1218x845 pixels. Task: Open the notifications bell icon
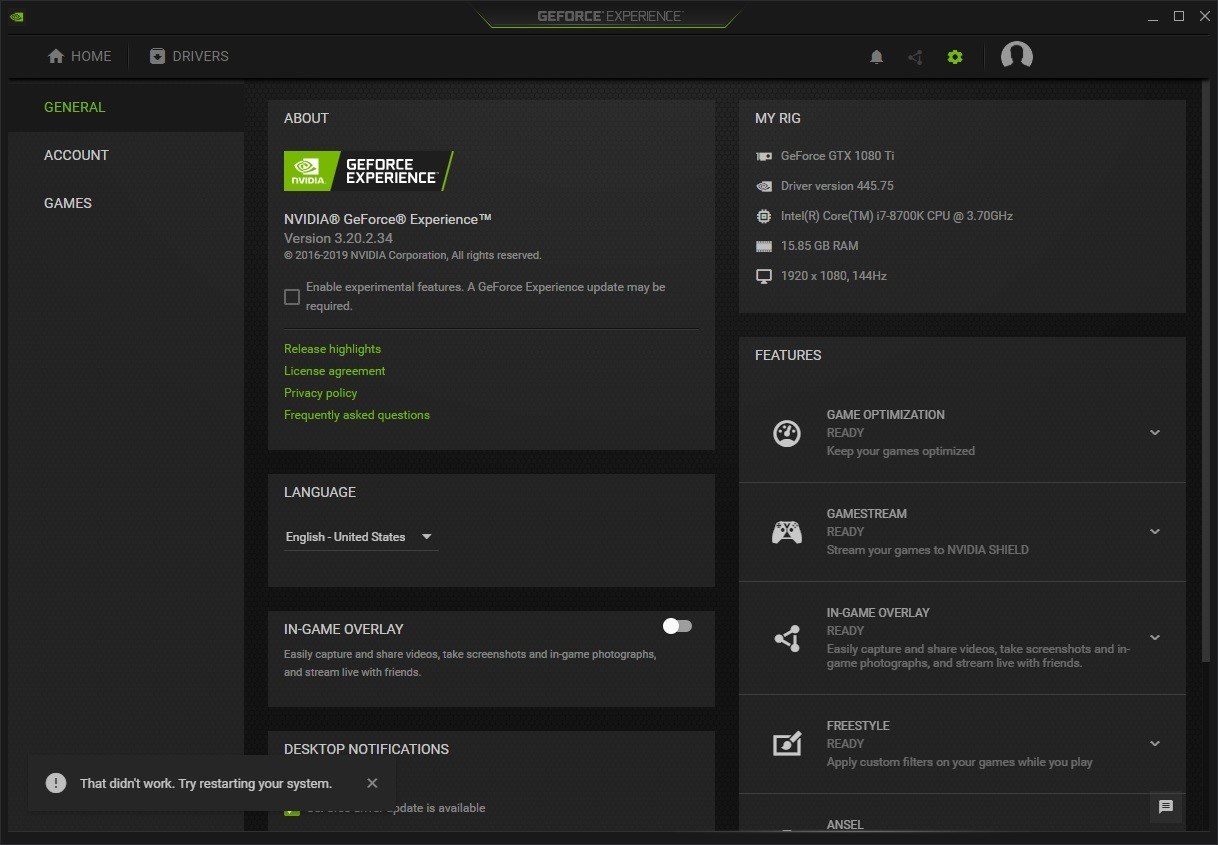click(x=876, y=57)
